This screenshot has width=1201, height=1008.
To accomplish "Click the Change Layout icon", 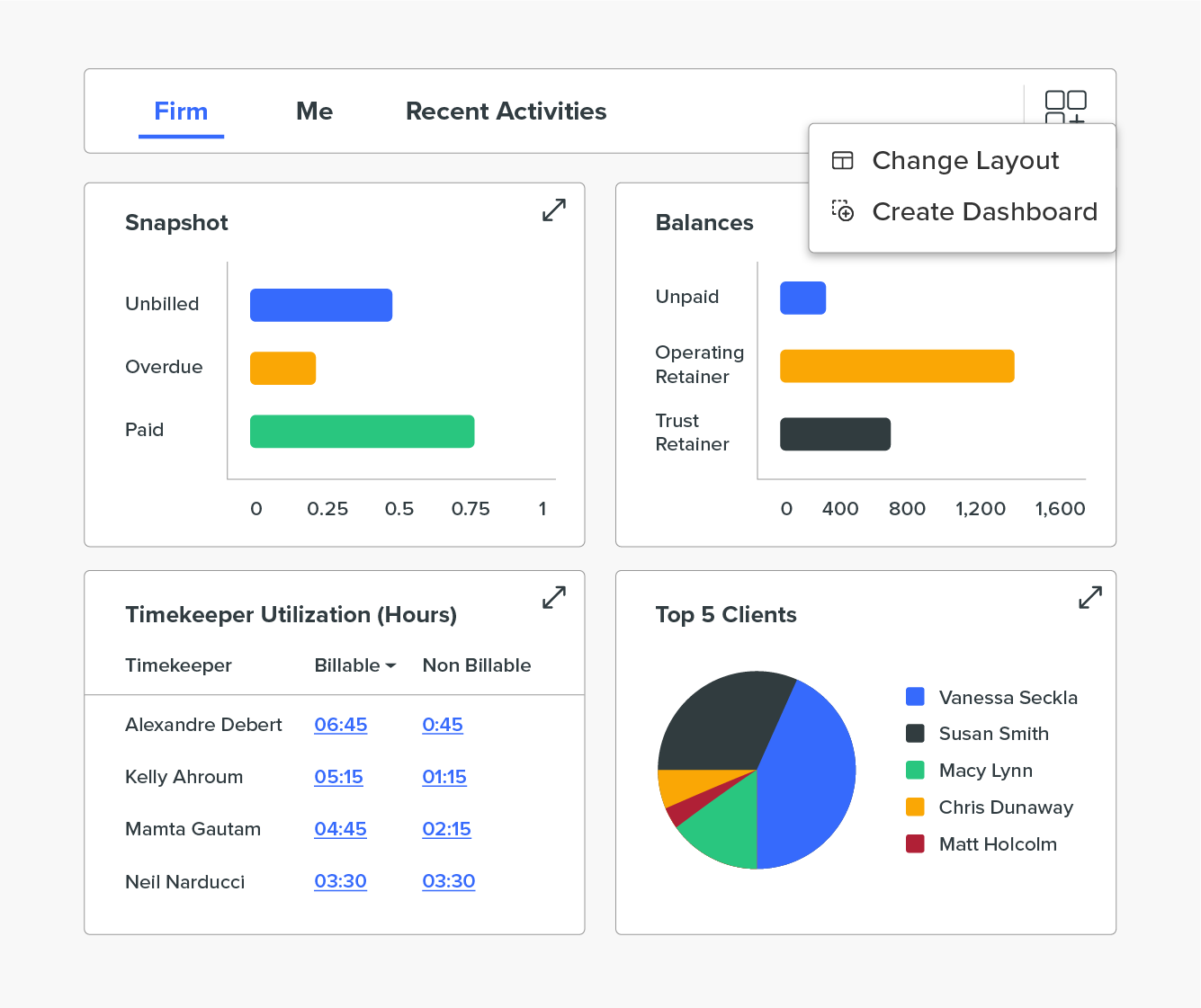I will tap(842, 161).
